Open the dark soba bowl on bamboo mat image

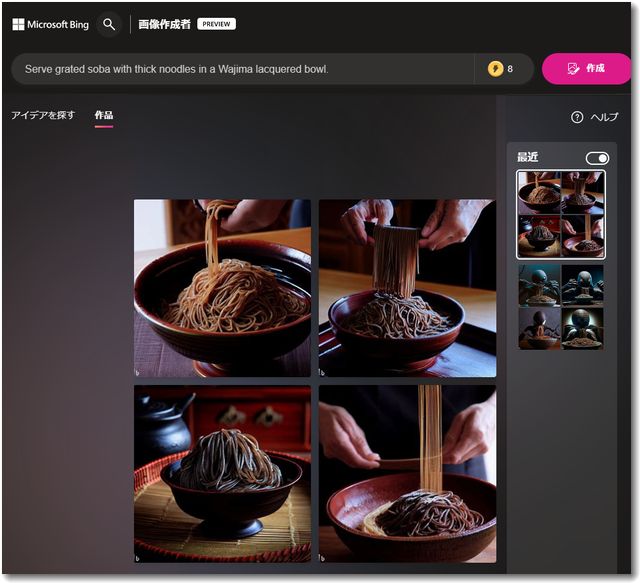coord(222,474)
